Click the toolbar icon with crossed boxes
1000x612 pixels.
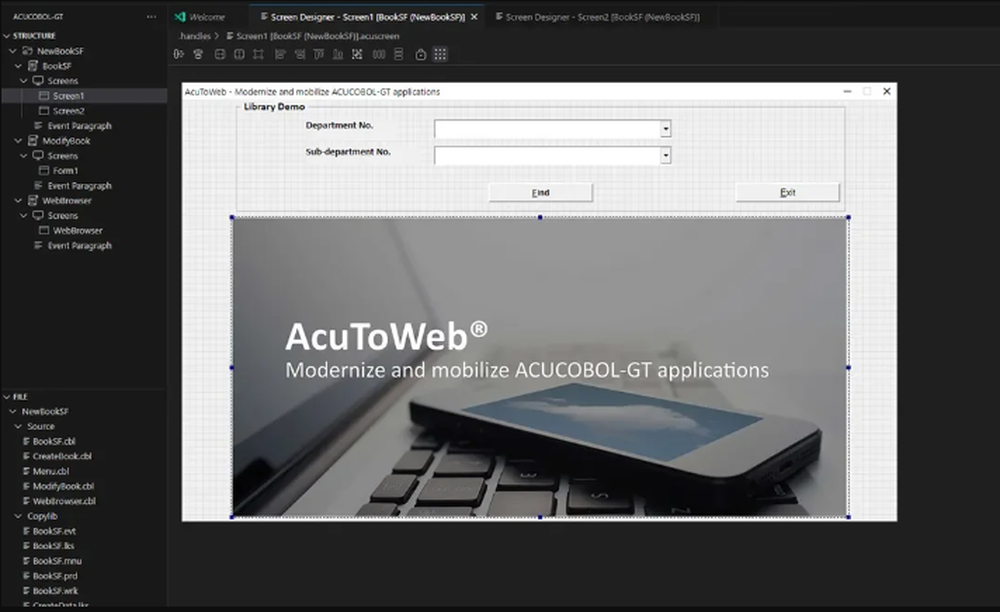[357, 54]
